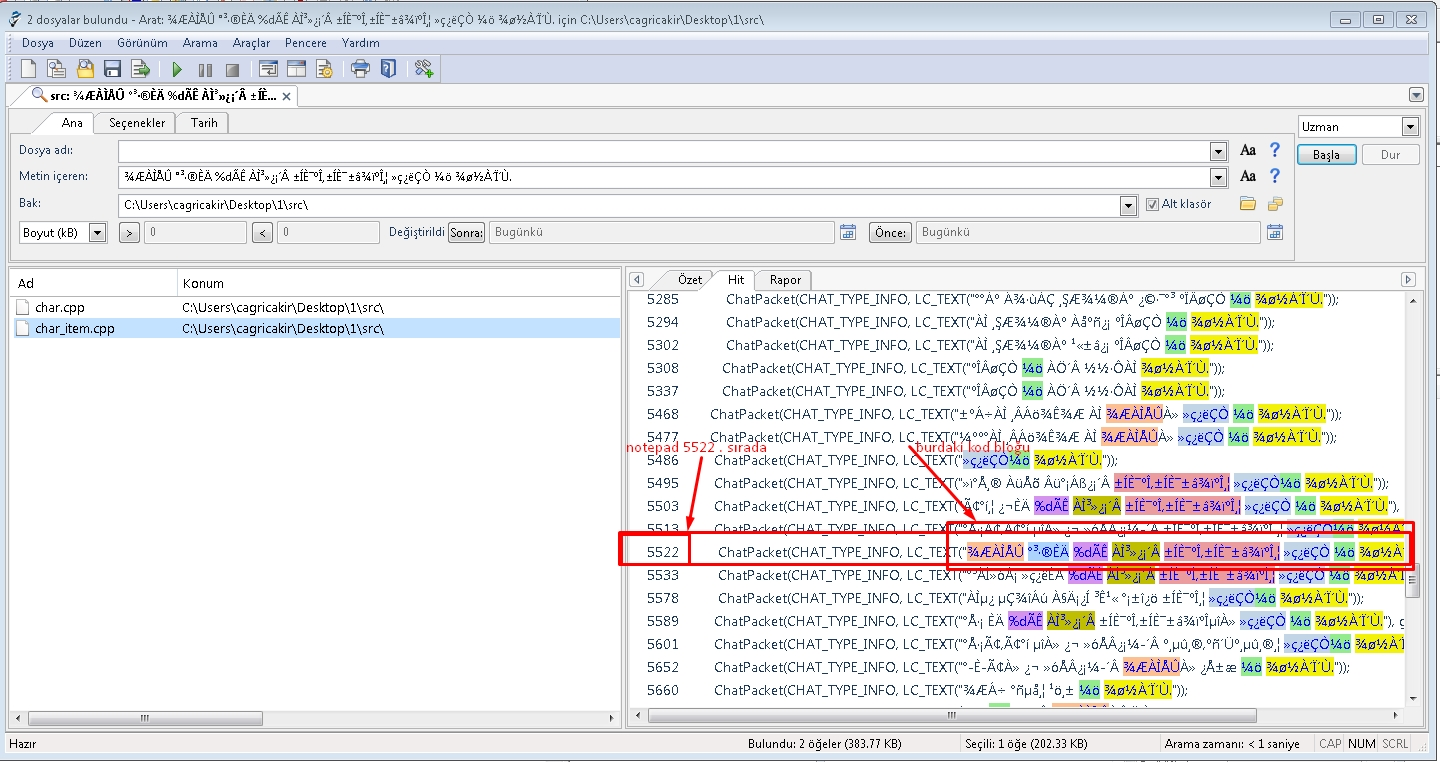The height and width of the screenshot is (762, 1440).
Task: Open the Boyut (kB) dropdown
Action: pos(96,231)
